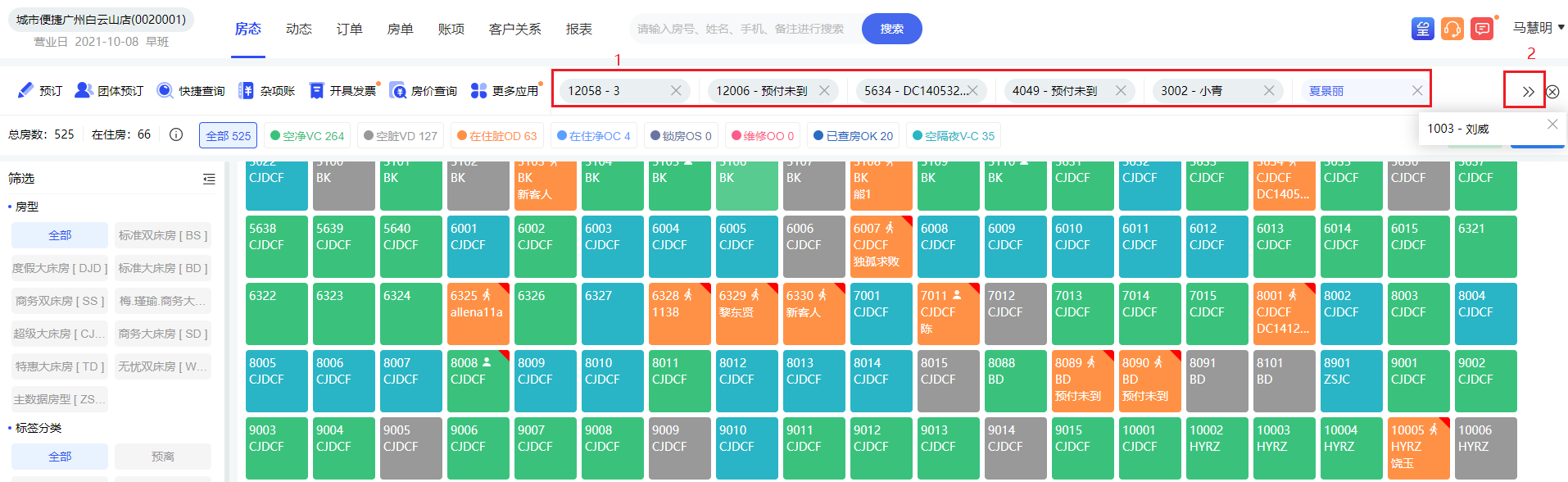
Task: Select hotel 城市便捷广州白云山店 selector
Action: coord(101,20)
